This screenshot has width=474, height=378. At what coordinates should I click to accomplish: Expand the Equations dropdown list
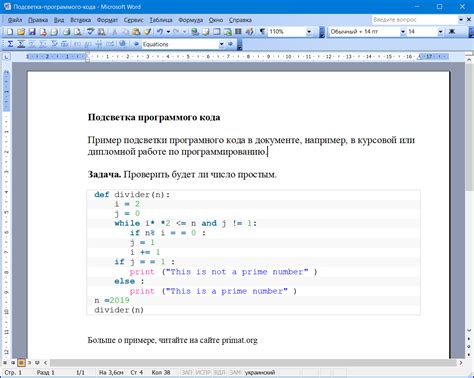click(x=221, y=44)
